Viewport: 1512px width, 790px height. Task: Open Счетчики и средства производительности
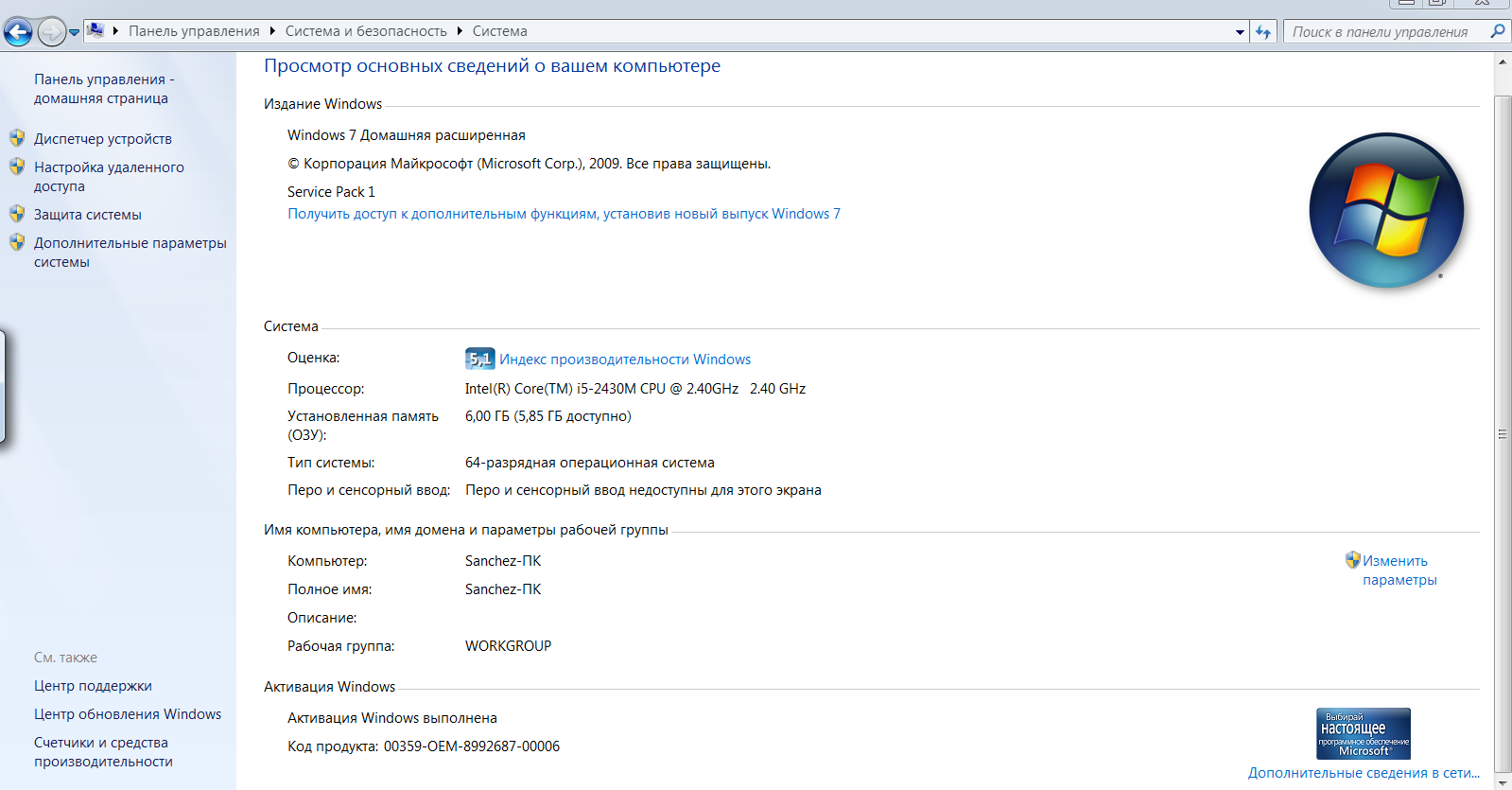(103, 752)
